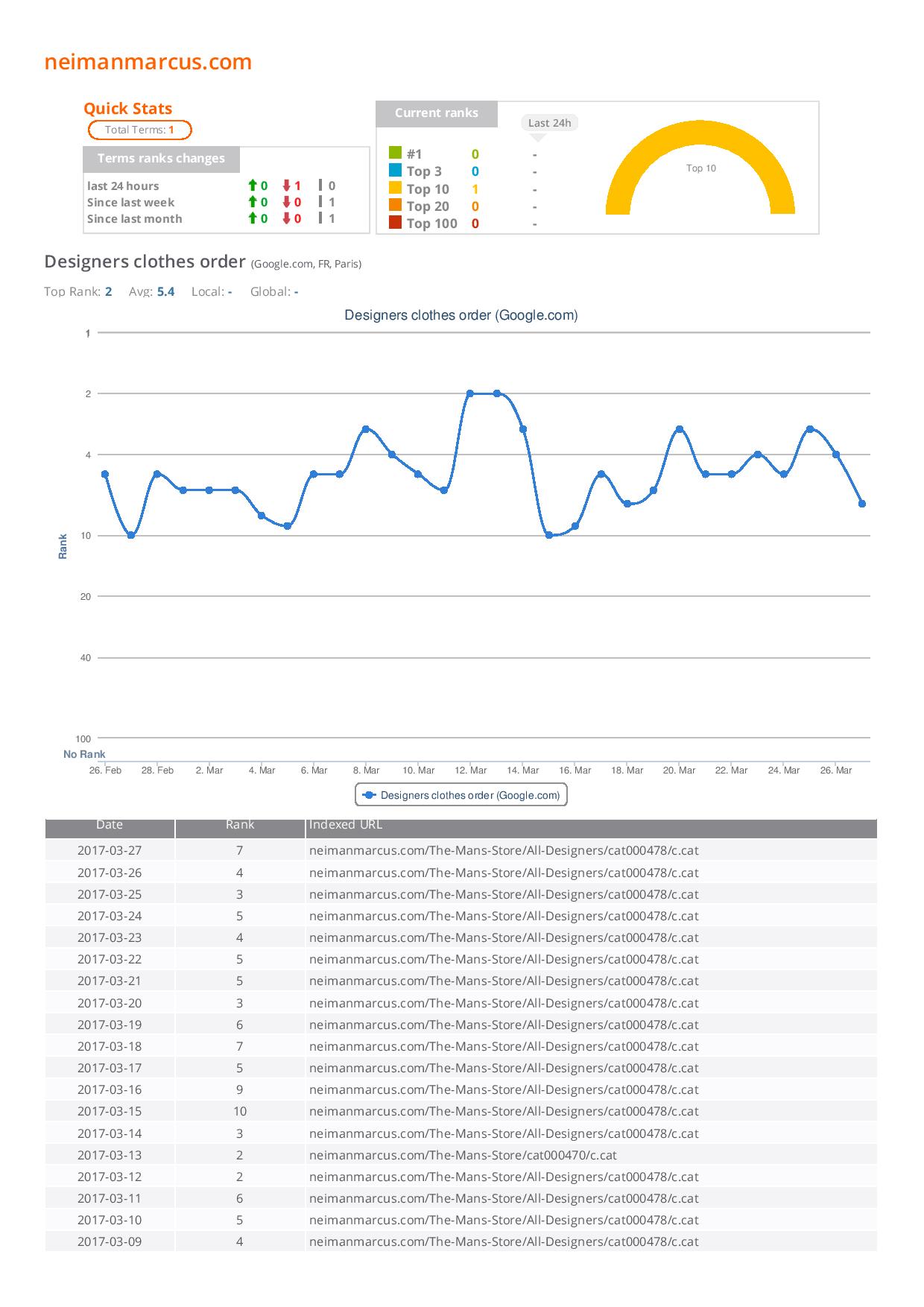Toggle the Designers clothes order legend entry

(x=461, y=795)
